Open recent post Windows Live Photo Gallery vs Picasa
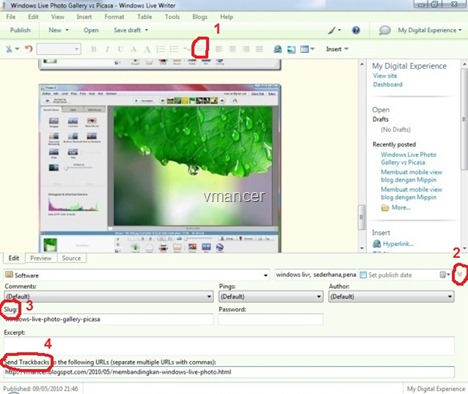 (x=408, y=158)
